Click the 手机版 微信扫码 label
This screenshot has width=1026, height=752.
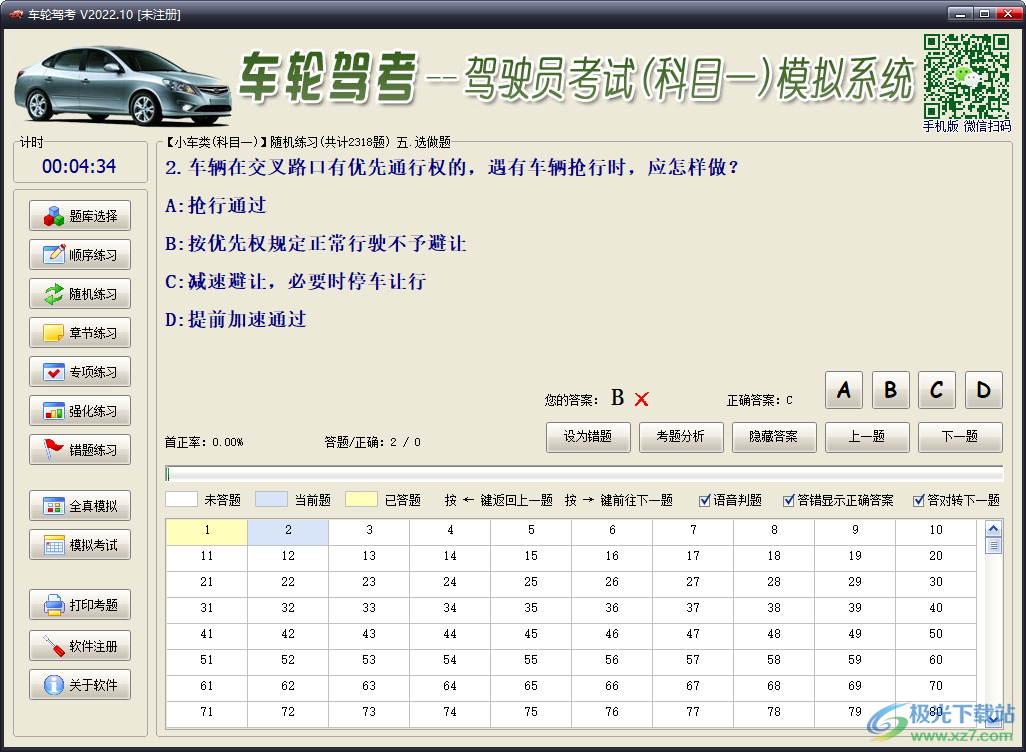click(967, 126)
